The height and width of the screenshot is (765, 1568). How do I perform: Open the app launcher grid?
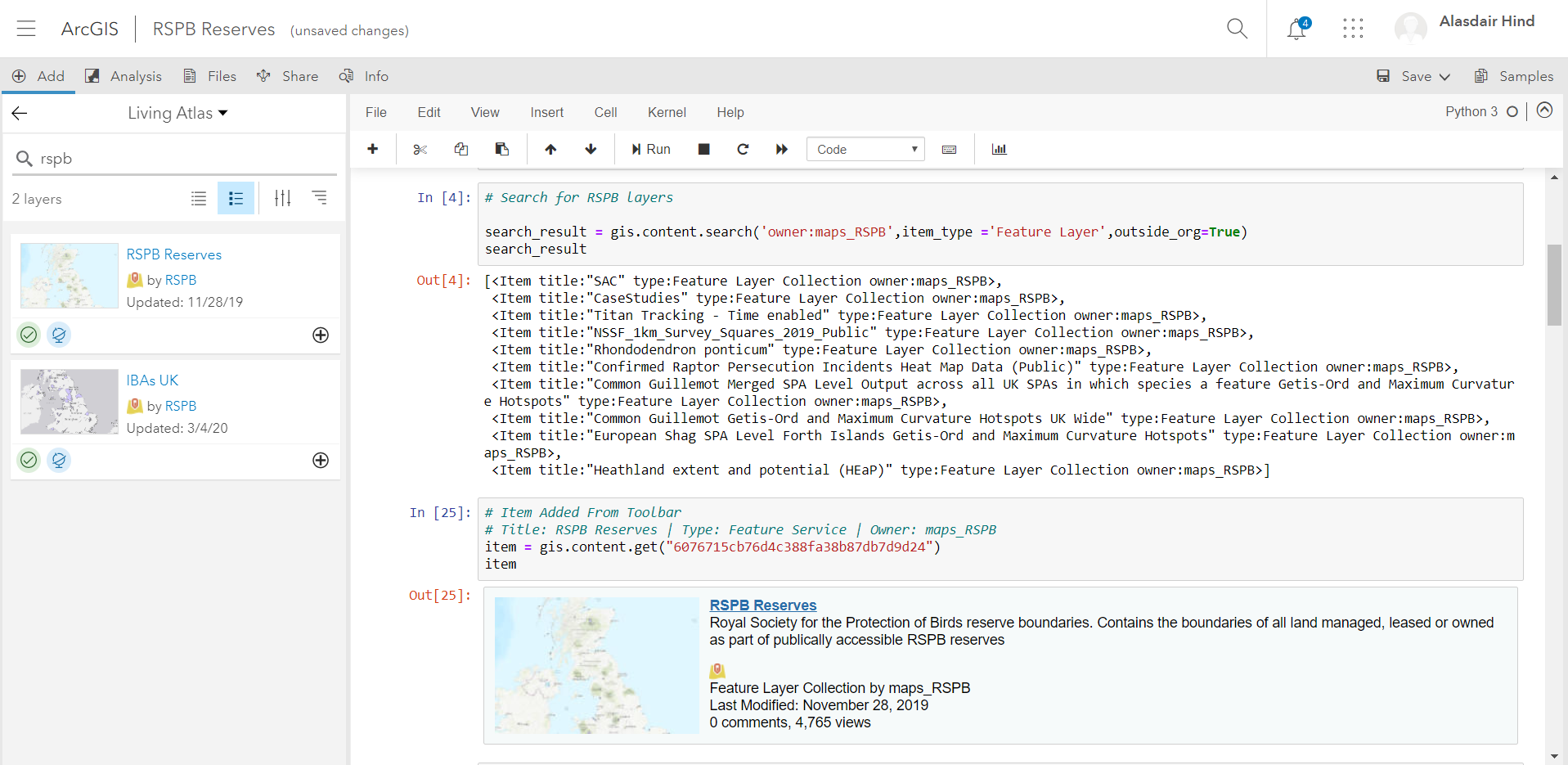[x=1353, y=29]
